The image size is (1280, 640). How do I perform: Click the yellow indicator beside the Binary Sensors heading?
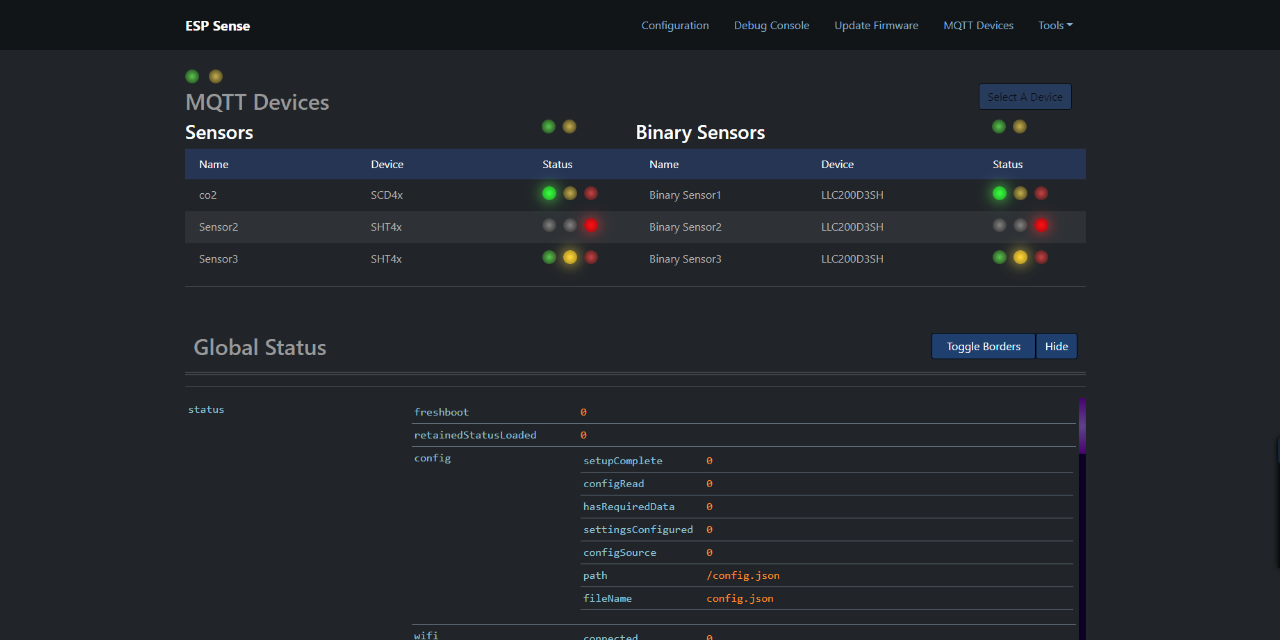[x=1019, y=126]
